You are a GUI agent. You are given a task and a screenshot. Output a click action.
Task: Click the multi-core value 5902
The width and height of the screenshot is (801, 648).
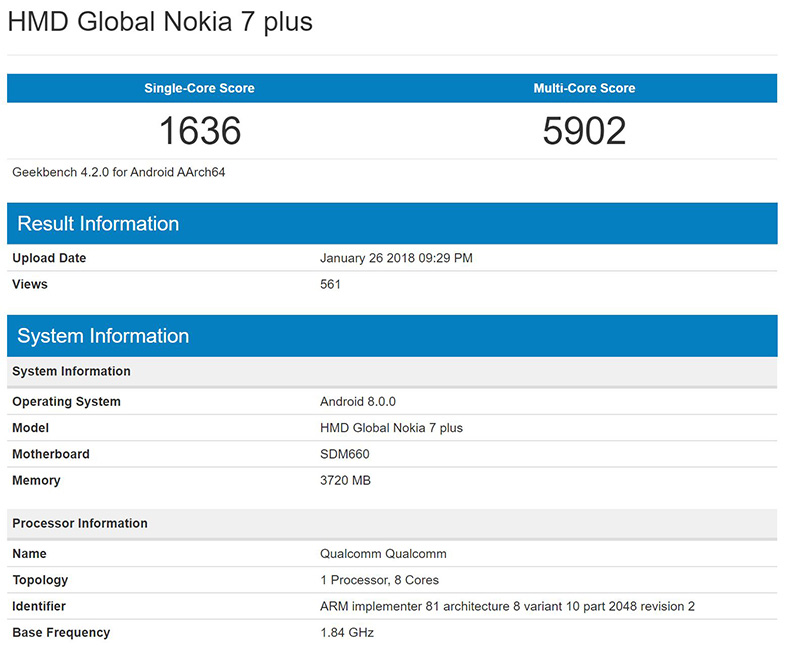pos(584,131)
